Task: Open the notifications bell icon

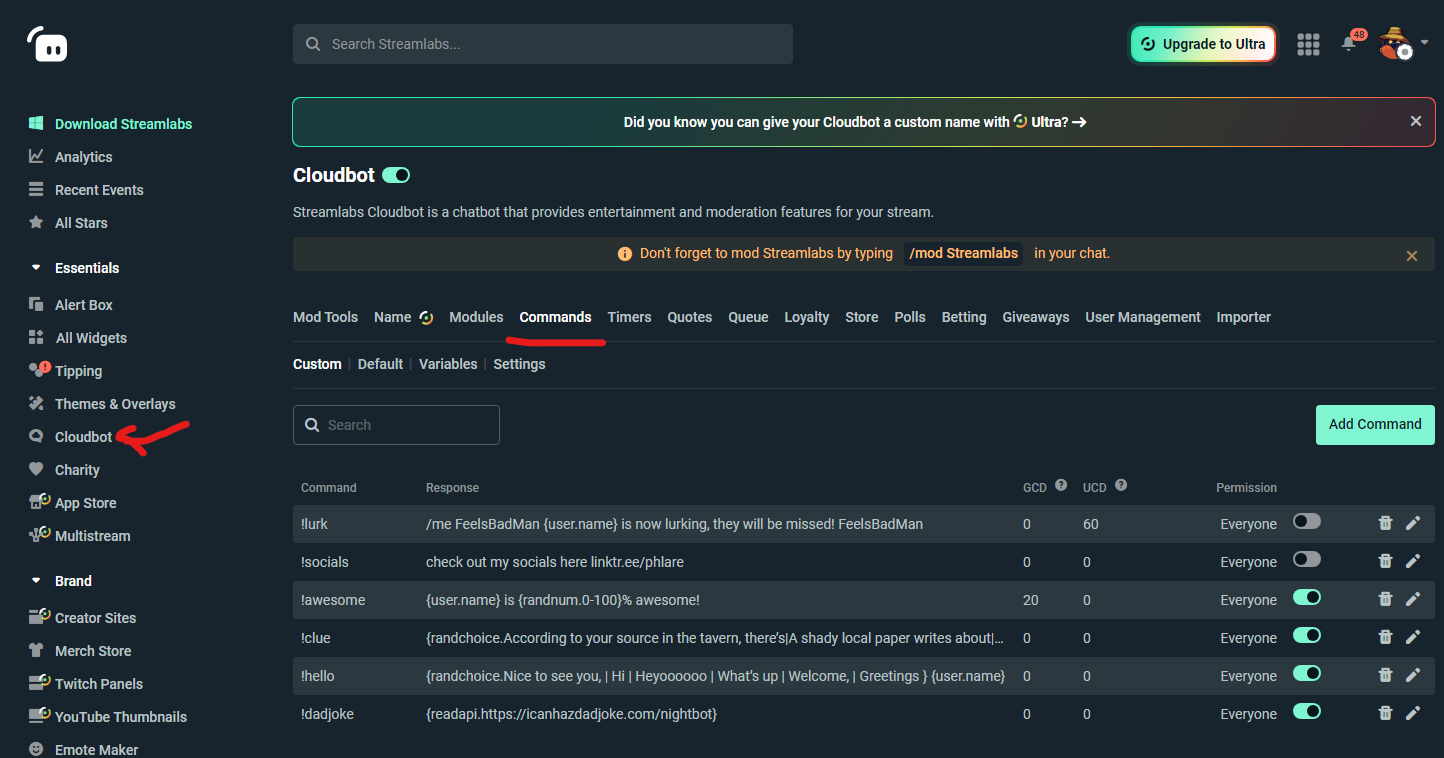Action: pos(1348,44)
